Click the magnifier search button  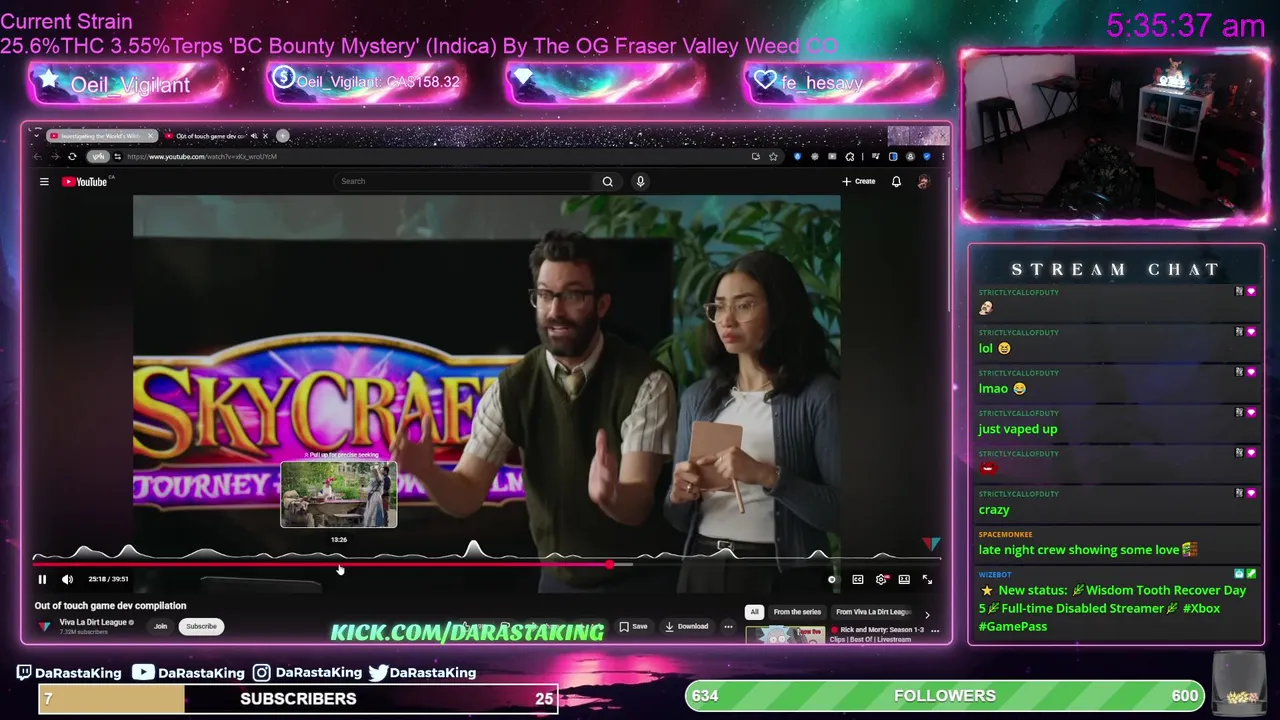point(607,181)
